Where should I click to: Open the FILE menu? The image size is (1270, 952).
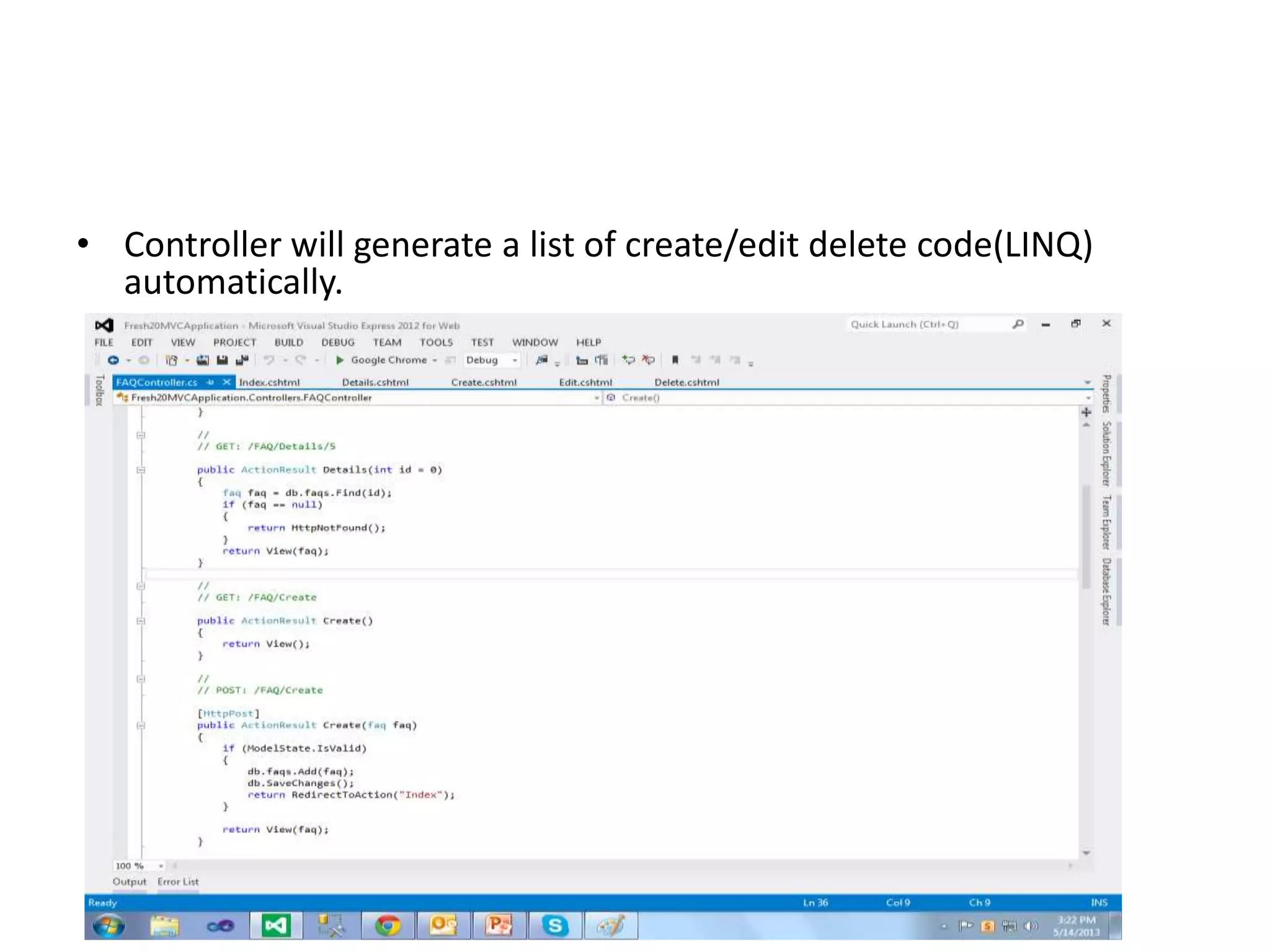point(104,342)
